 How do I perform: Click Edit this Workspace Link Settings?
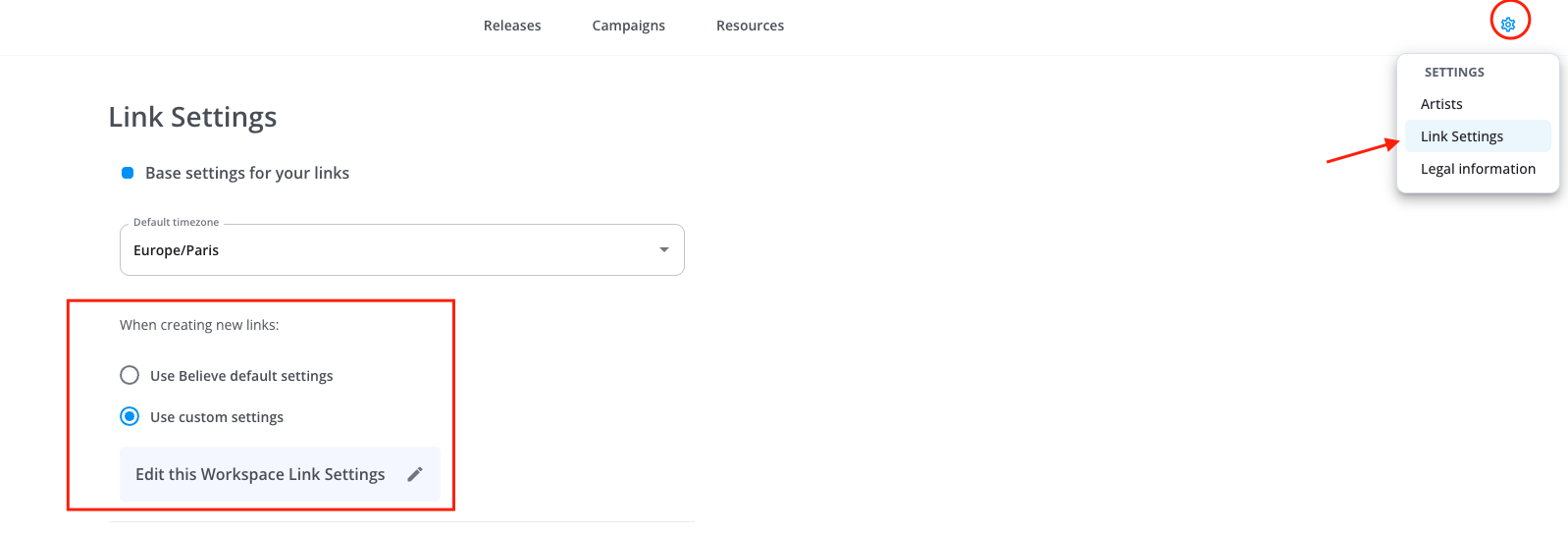click(260, 474)
